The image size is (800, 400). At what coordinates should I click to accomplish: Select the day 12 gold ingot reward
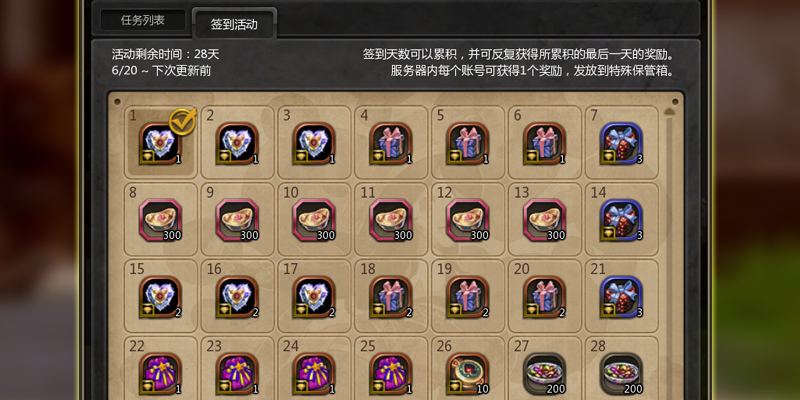coord(468,220)
